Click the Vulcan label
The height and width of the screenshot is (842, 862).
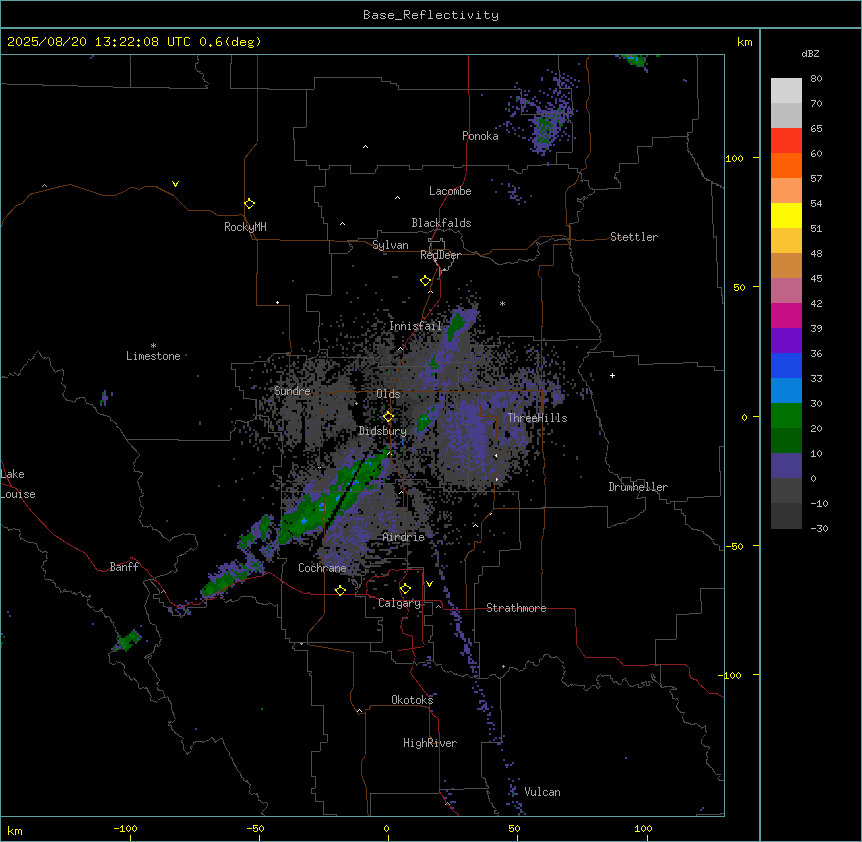tap(543, 792)
